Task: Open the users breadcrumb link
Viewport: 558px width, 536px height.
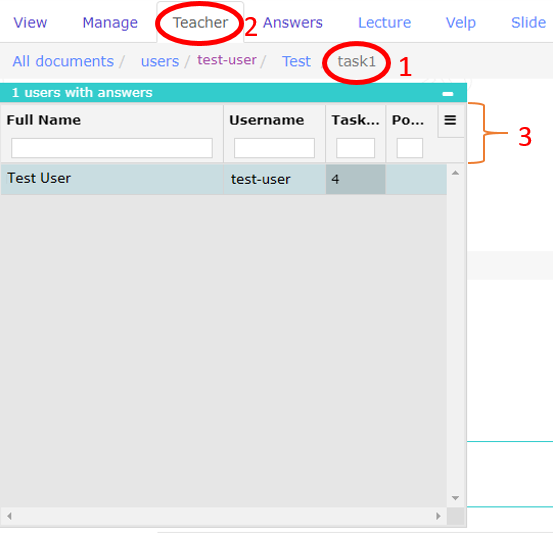Action: 160,61
